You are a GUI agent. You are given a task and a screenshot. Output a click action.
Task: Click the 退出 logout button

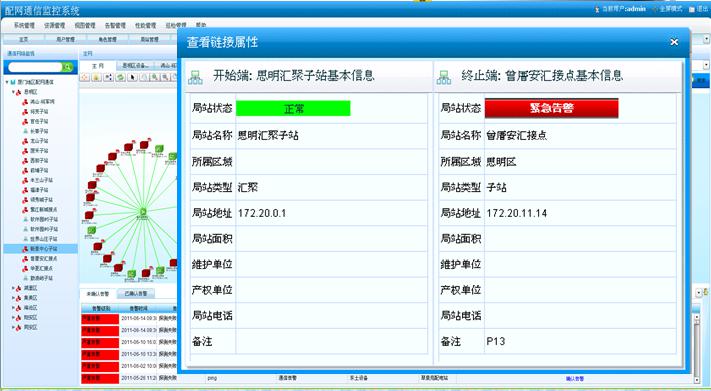702,9
